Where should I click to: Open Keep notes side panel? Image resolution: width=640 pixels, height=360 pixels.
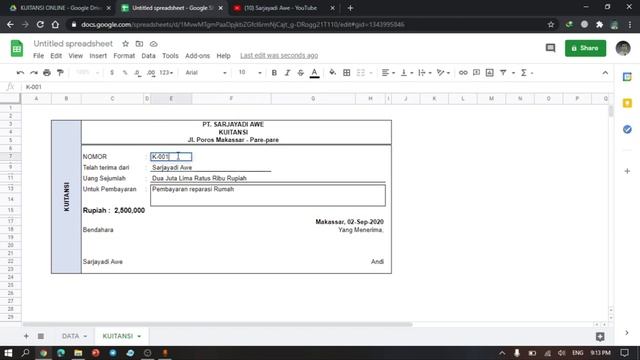point(627,103)
